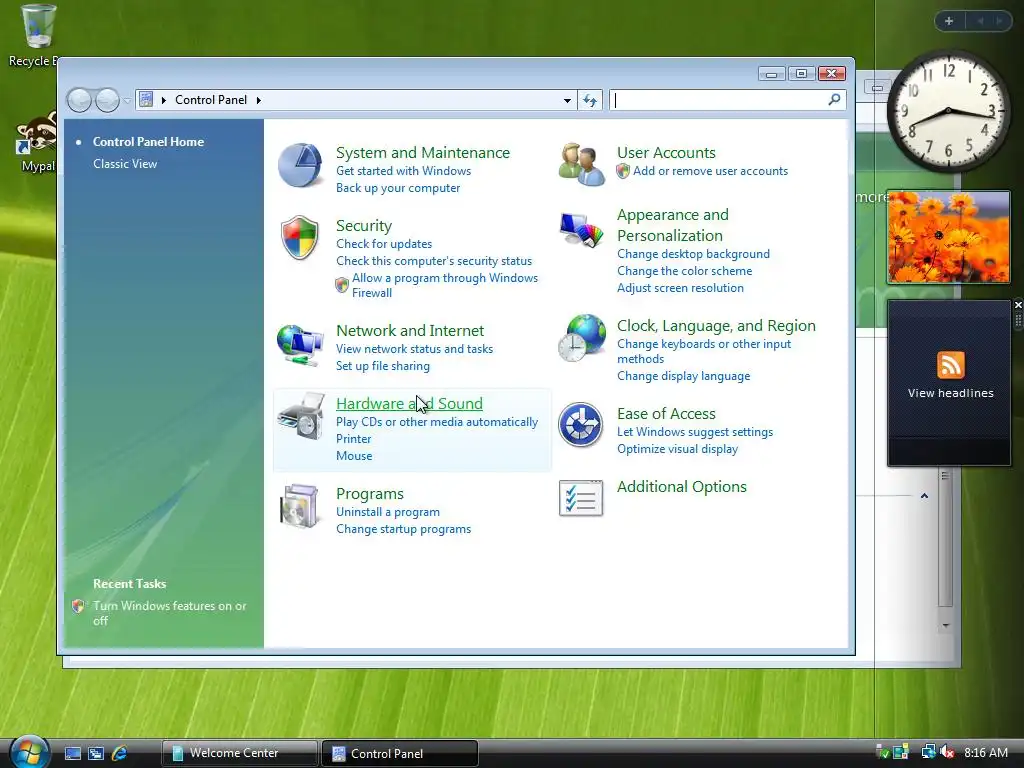The width and height of the screenshot is (1024, 768).
Task: Click the Security shield icon
Action: [300, 238]
